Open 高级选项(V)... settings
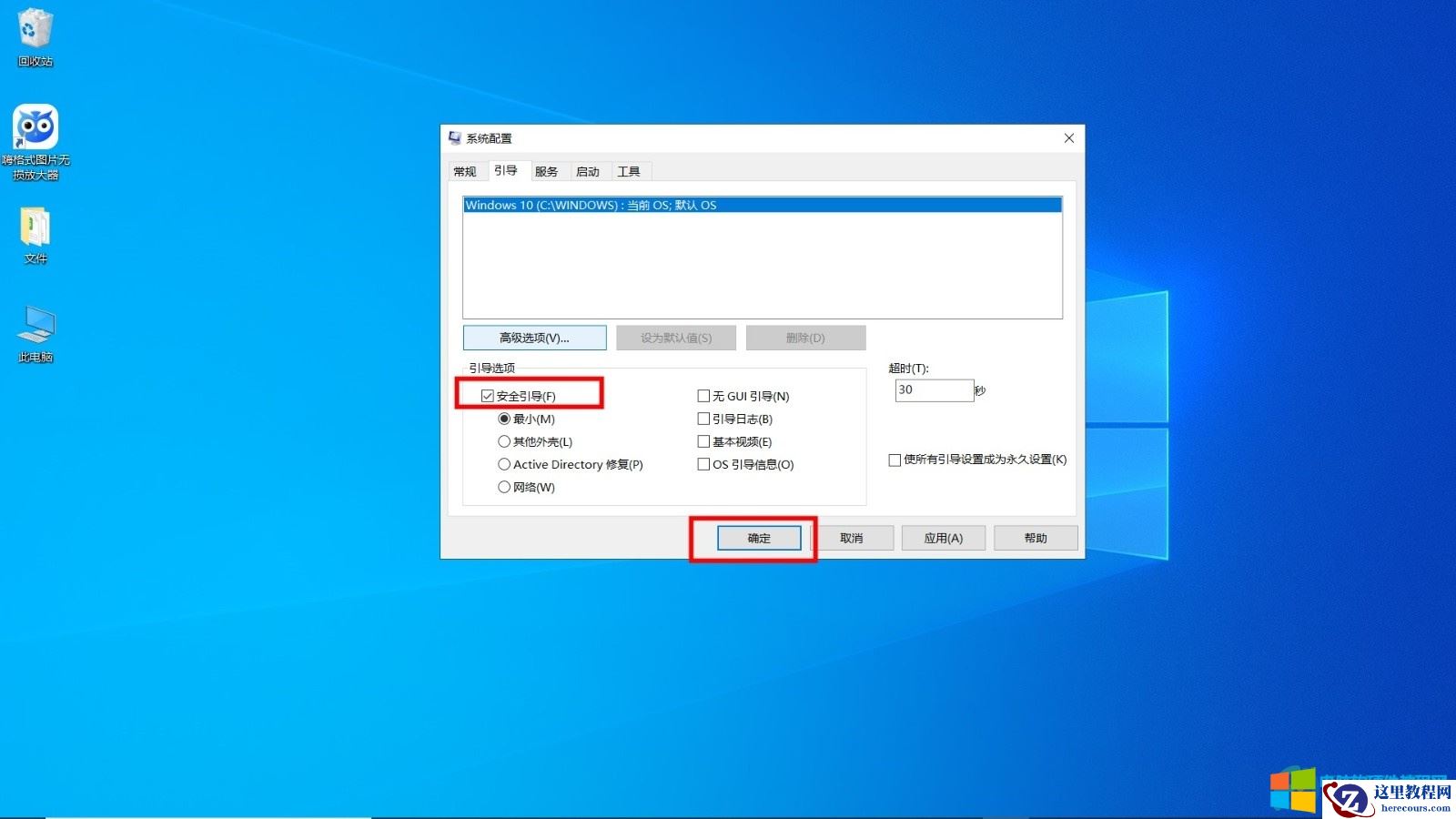 click(x=534, y=338)
